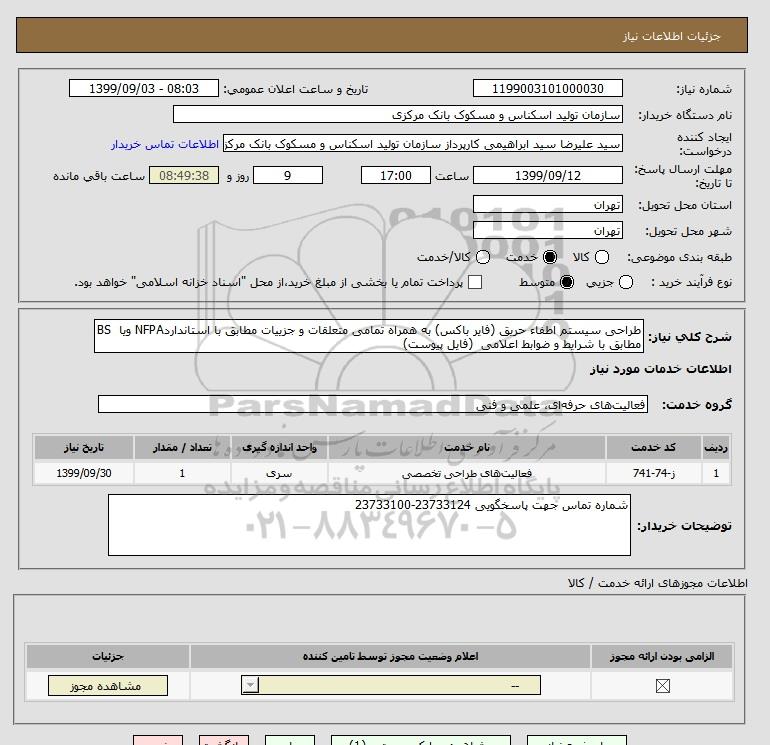The height and width of the screenshot is (745, 770).
Task: Select the کالا/خدمت radio button
Action: click(483, 257)
